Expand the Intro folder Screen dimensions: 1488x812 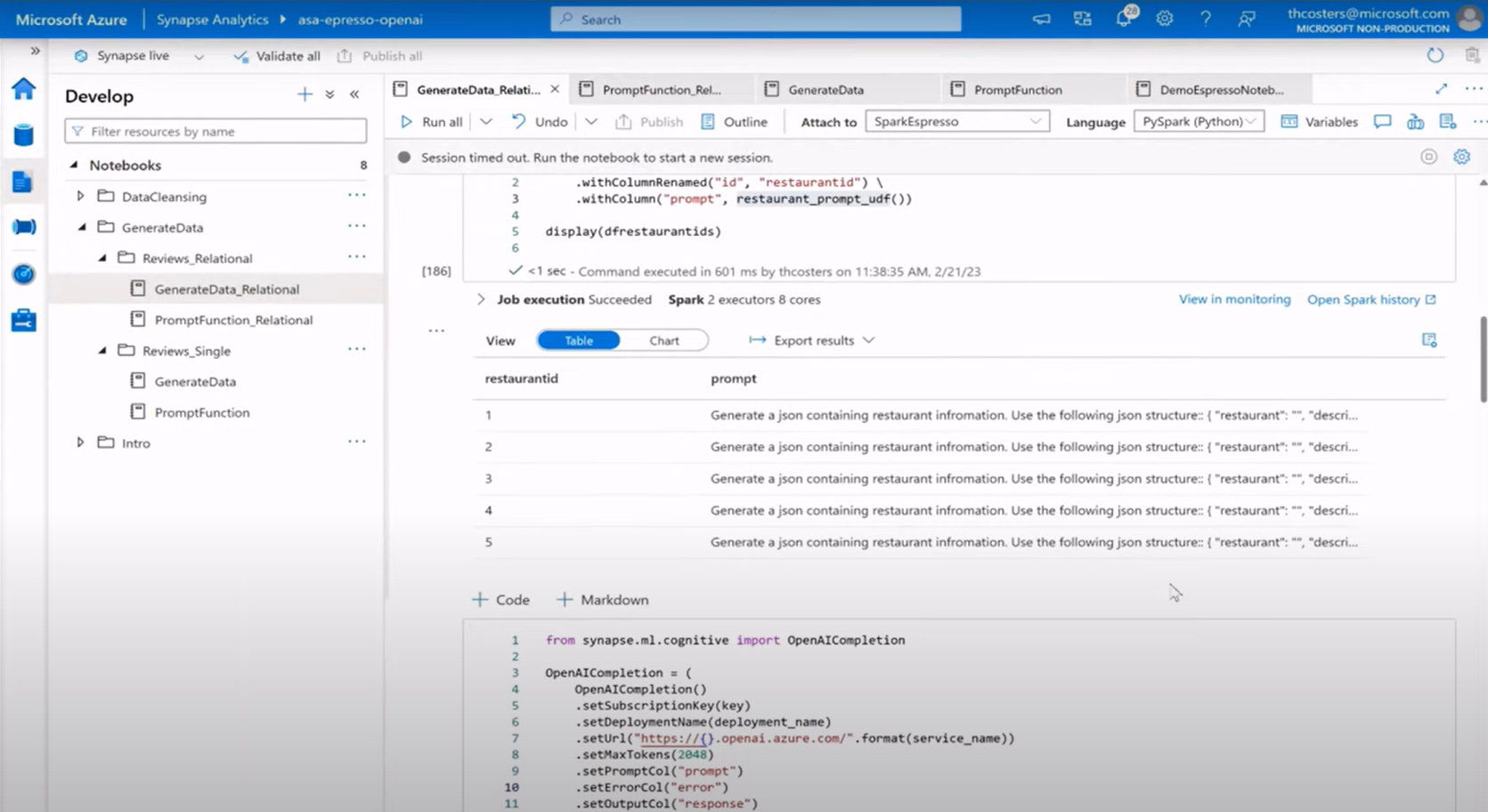tap(80, 443)
